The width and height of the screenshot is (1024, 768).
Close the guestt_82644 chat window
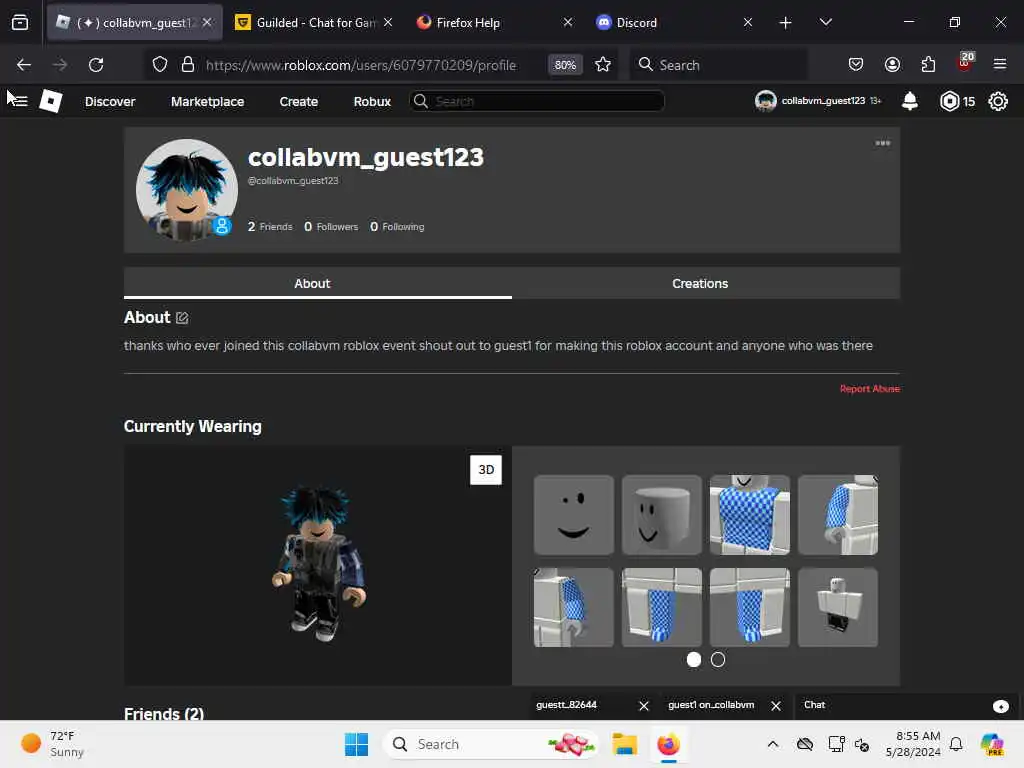644,706
